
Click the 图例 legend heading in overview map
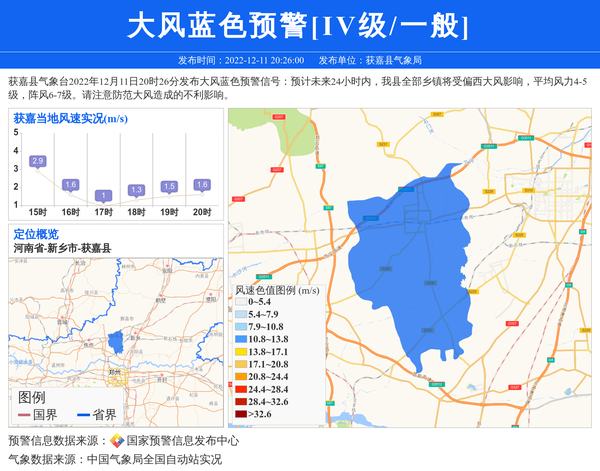tap(32, 398)
